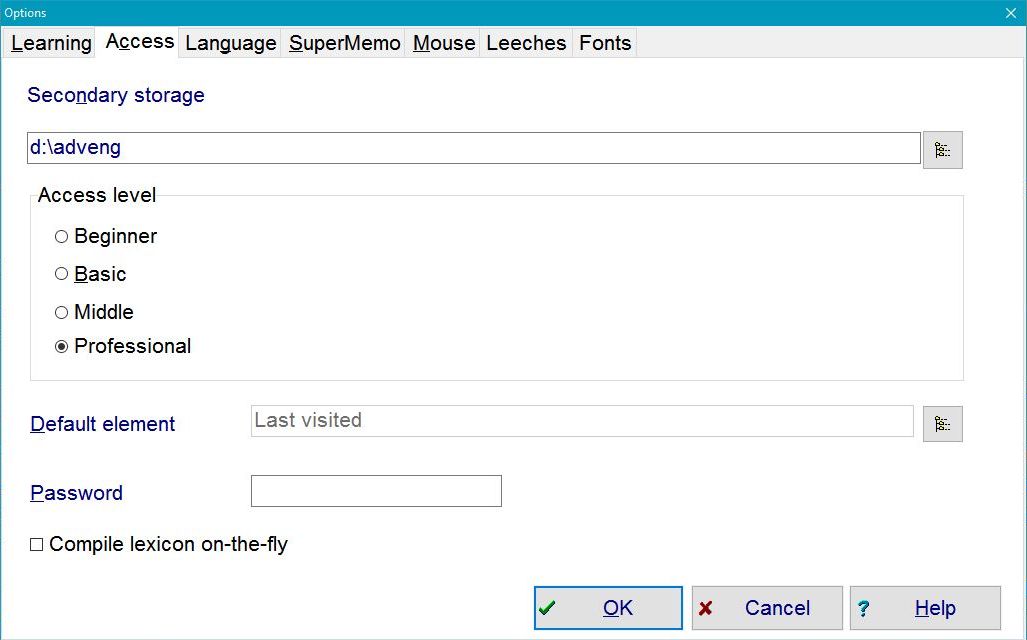Choose the Middle access level

point(62,312)
